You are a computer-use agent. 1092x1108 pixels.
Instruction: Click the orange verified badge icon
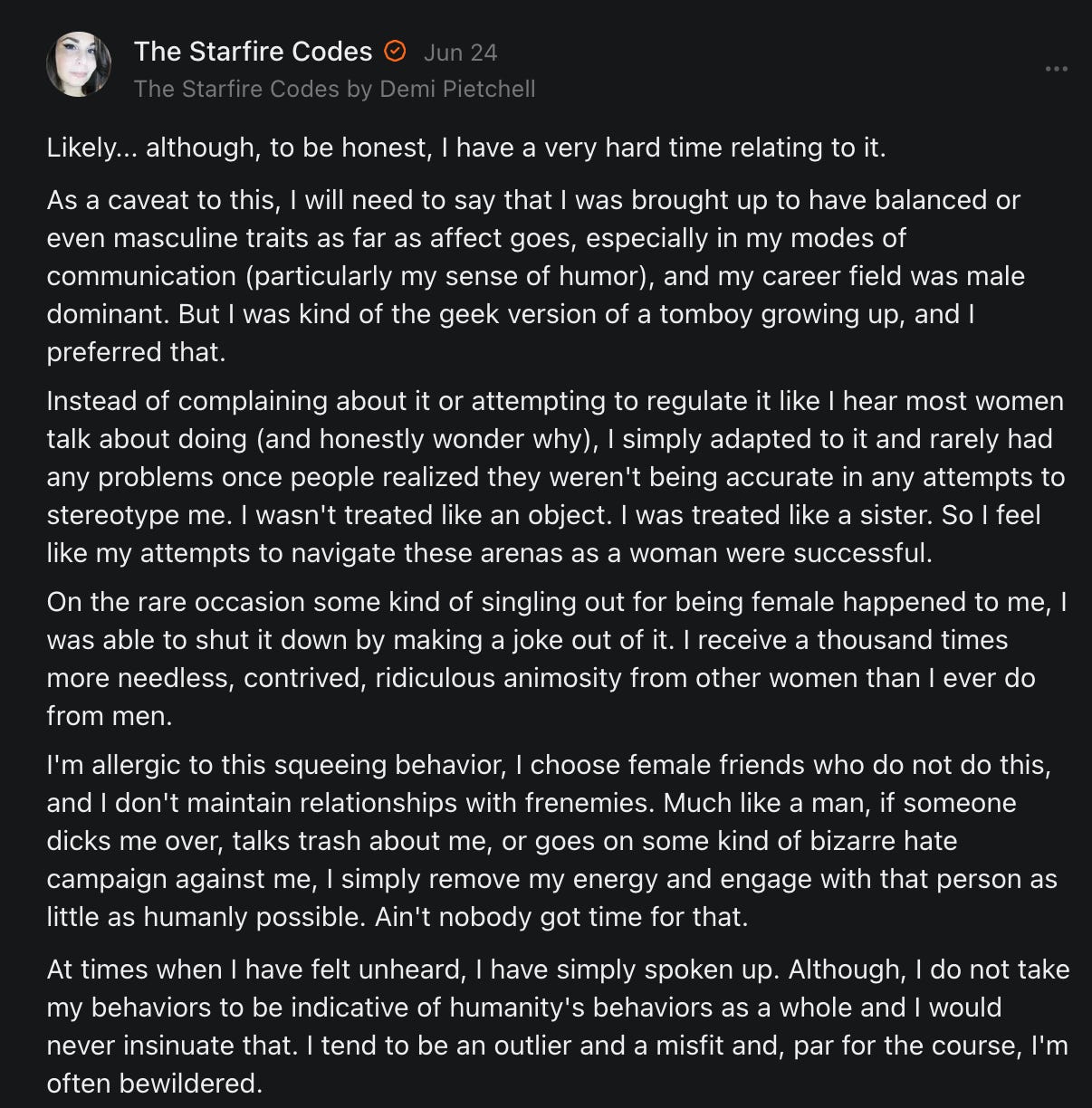click(x=395, y=52)
